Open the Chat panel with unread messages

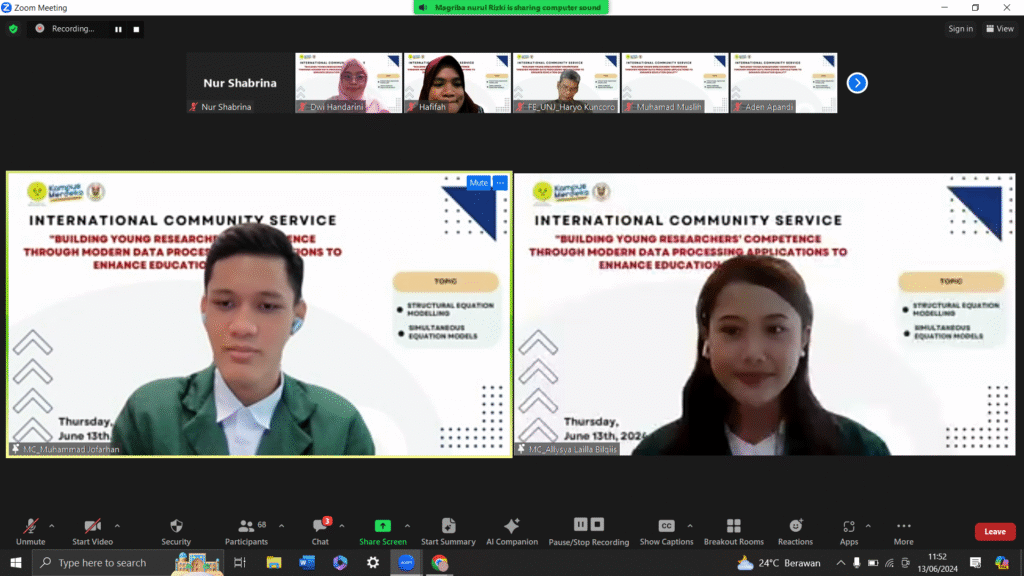[x=320, y=531]
